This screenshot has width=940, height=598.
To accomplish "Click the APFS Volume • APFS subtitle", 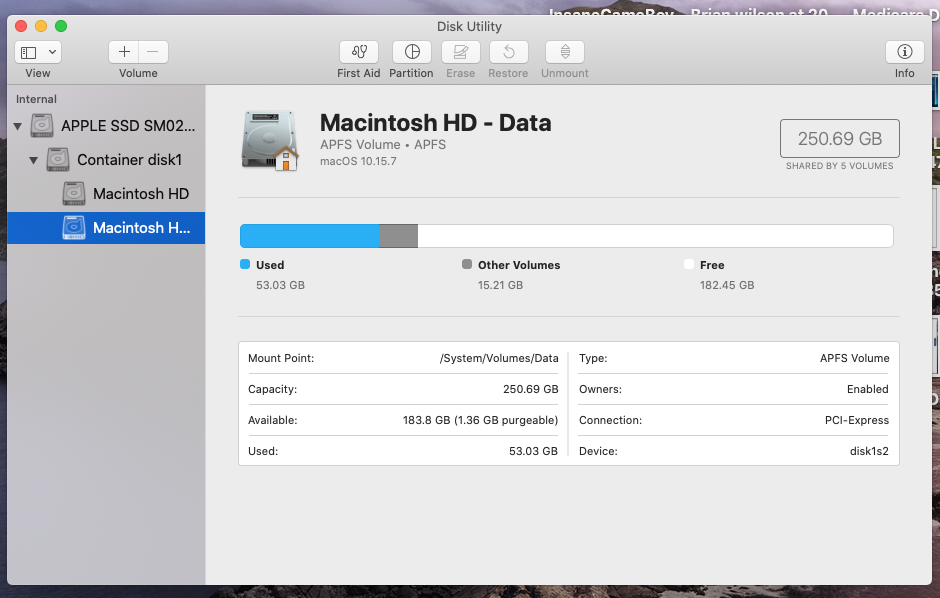I will click(383, 145).
